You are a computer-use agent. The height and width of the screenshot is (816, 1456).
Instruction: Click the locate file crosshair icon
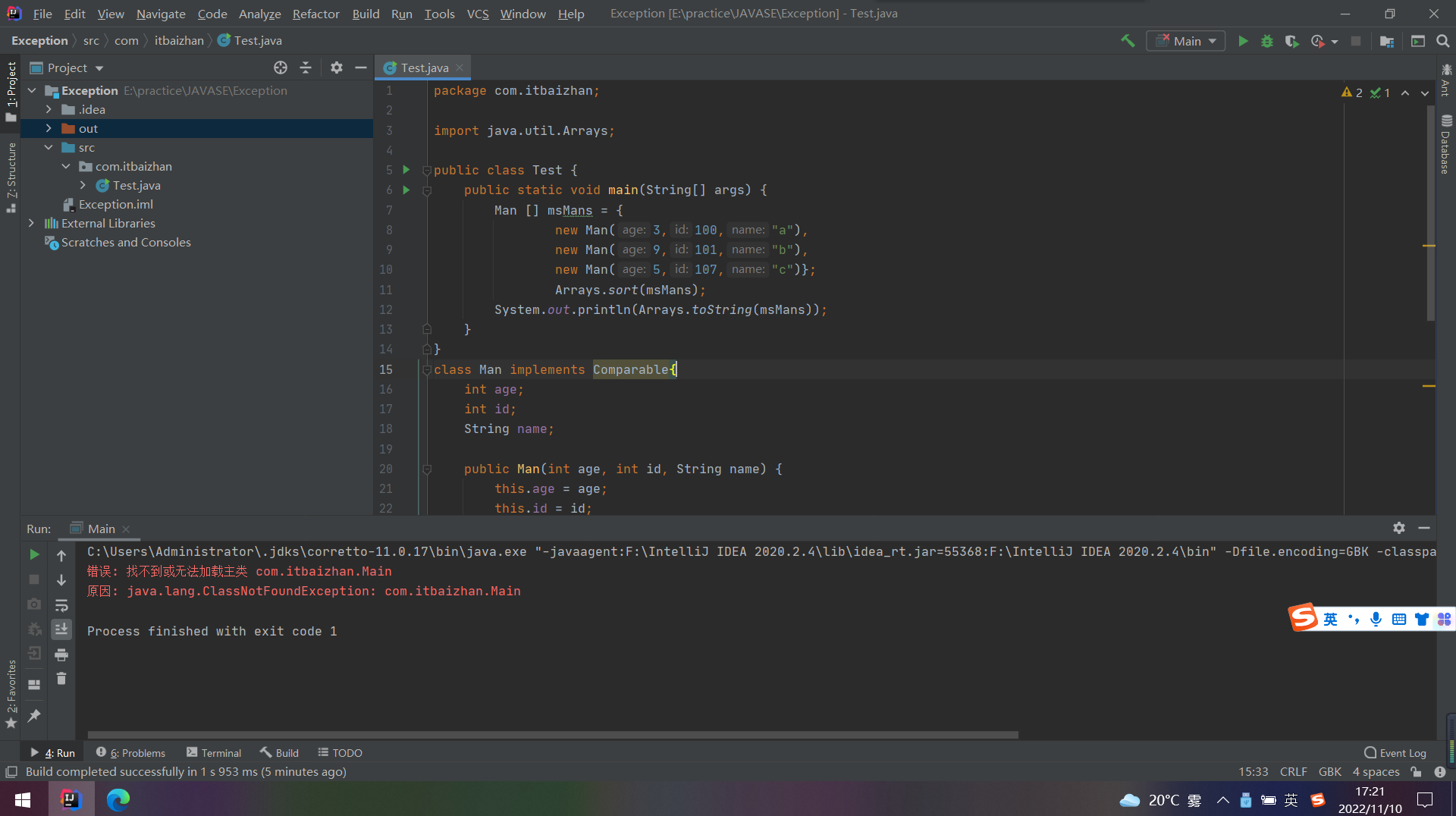click(281, 67)
